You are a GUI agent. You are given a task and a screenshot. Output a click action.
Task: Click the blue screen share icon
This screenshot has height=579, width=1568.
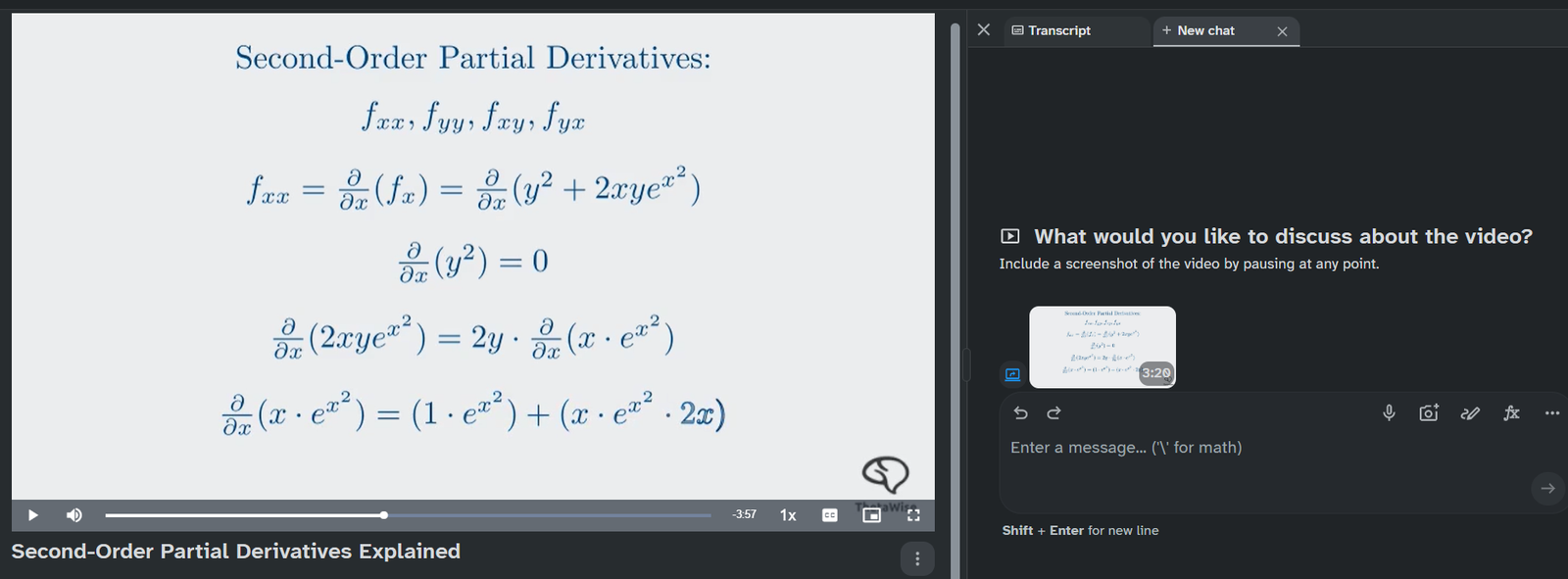(x=1012, y=374)
